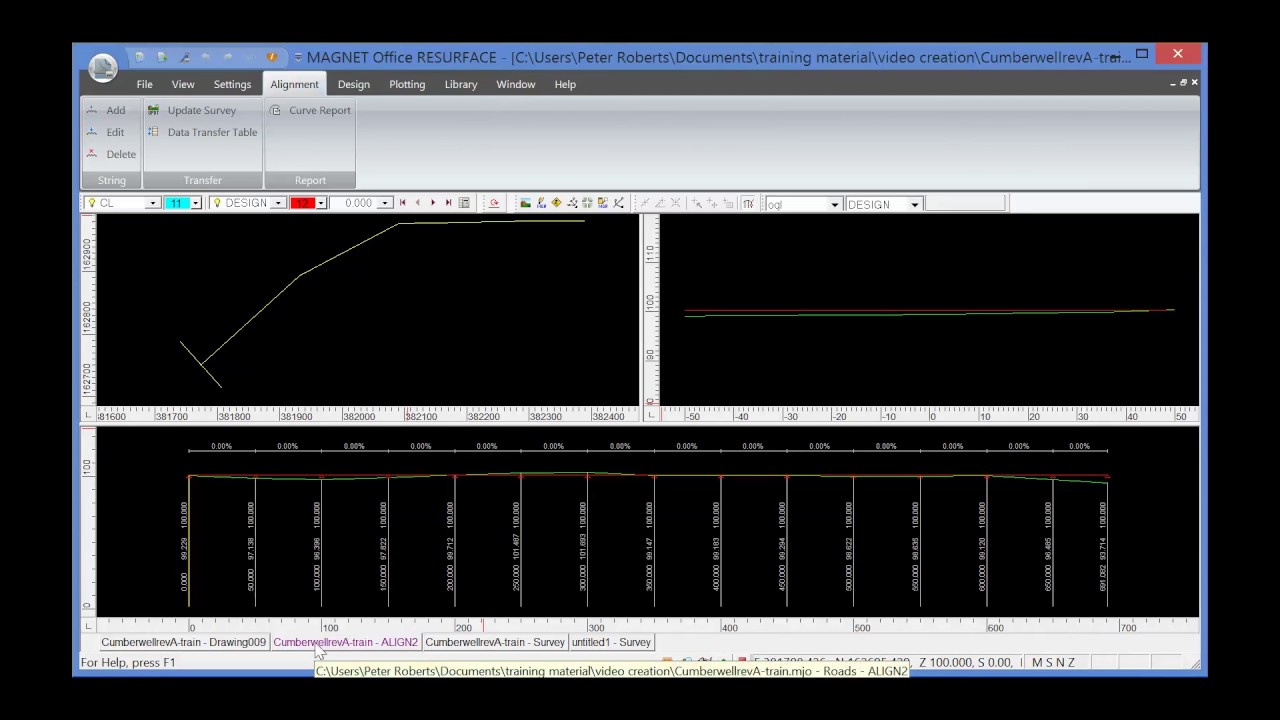Switch to CumberwellrevA-train Survey tab
1280x720 pixels.
click(x=494, y=642)
